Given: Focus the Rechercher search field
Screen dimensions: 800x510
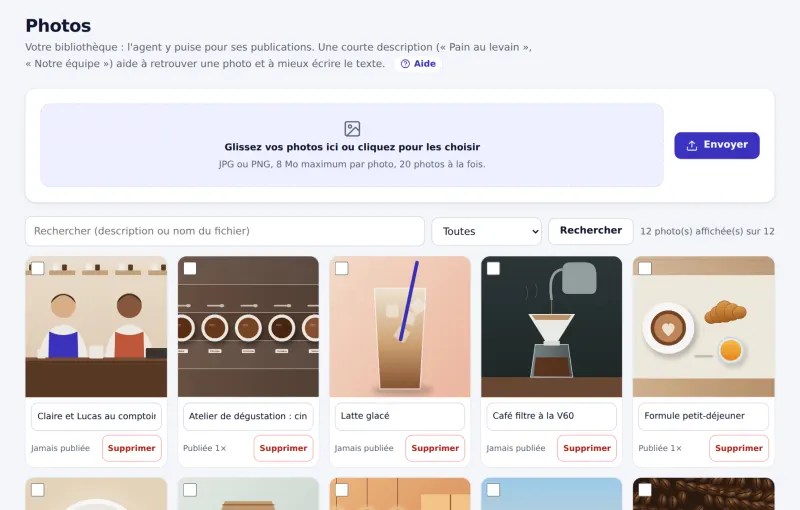Looking at the screenshot, I should pyautogui.click(x=224, y=231).
